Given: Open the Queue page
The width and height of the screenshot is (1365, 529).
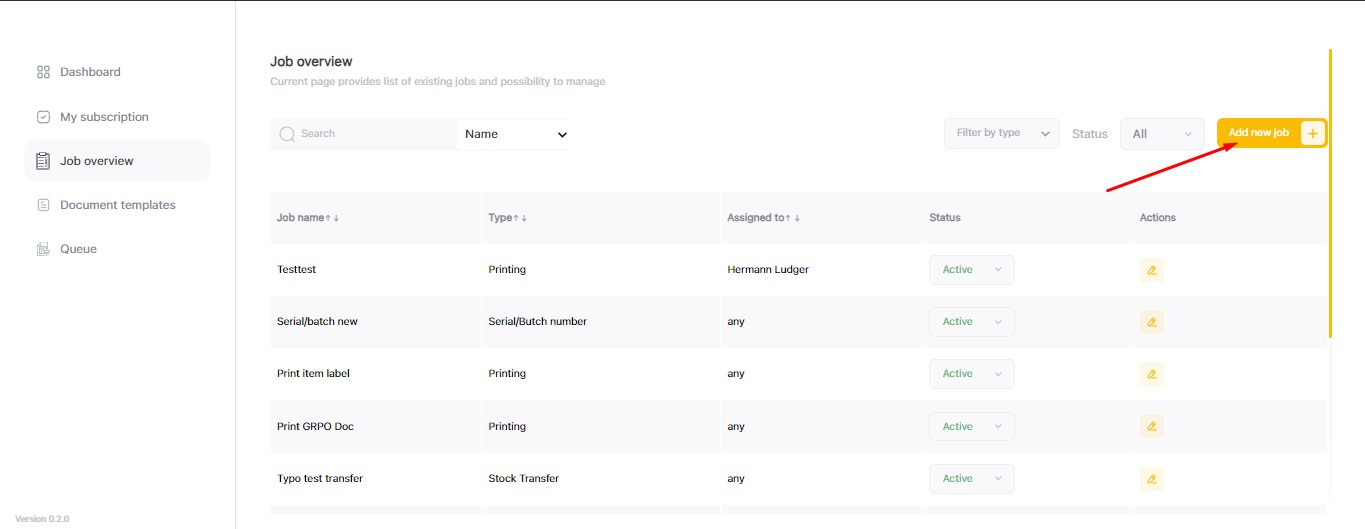Looking at the screenshot, I should point(78,249).
